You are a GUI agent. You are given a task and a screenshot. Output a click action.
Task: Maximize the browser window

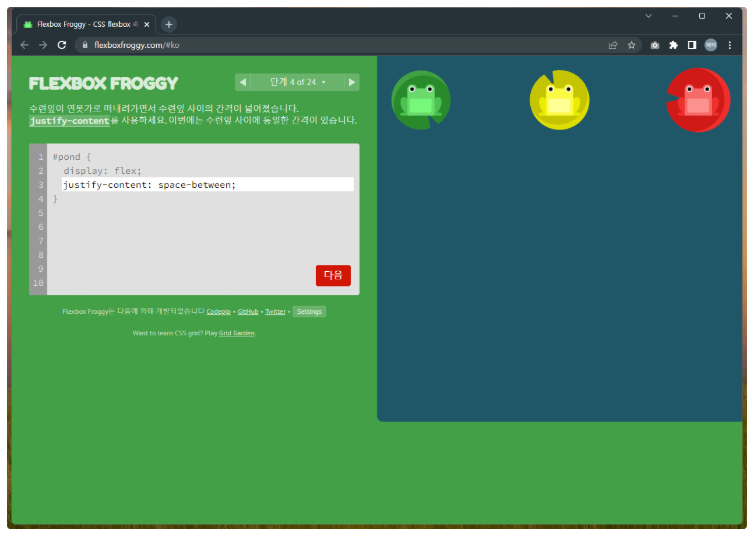(x=702, y=16)
